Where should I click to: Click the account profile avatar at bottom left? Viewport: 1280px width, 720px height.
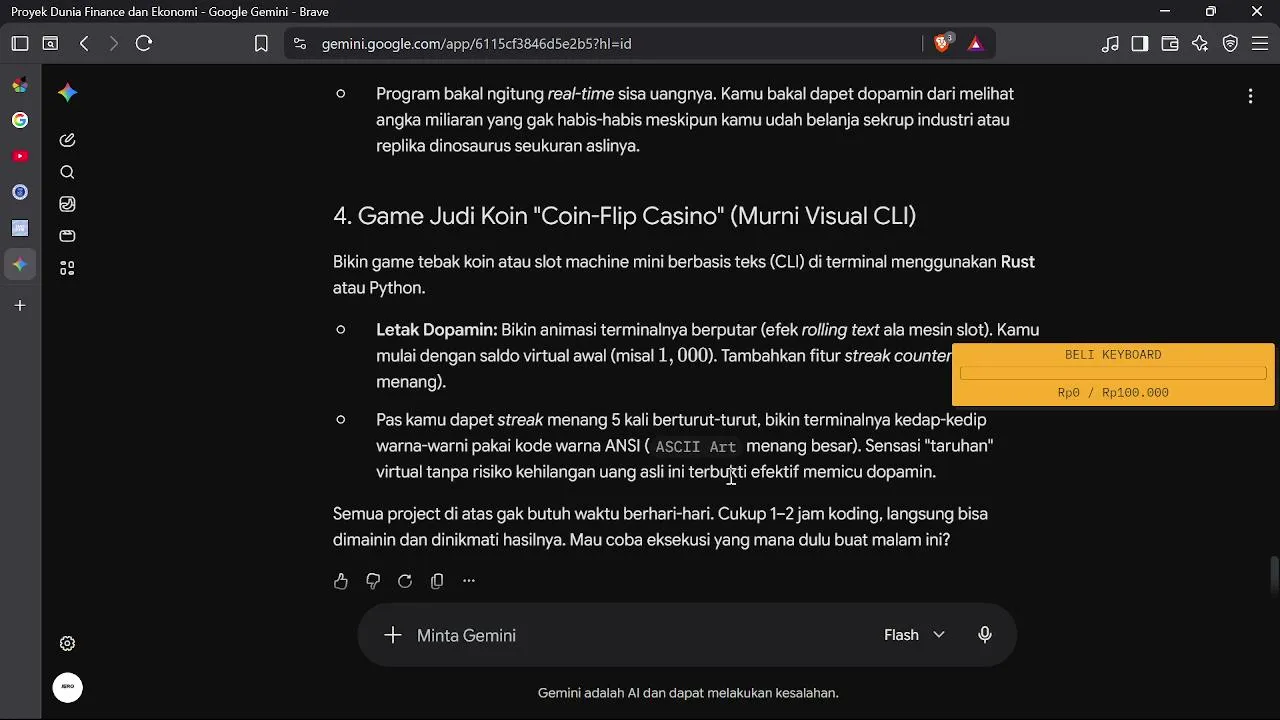click(x=67, y=687)
